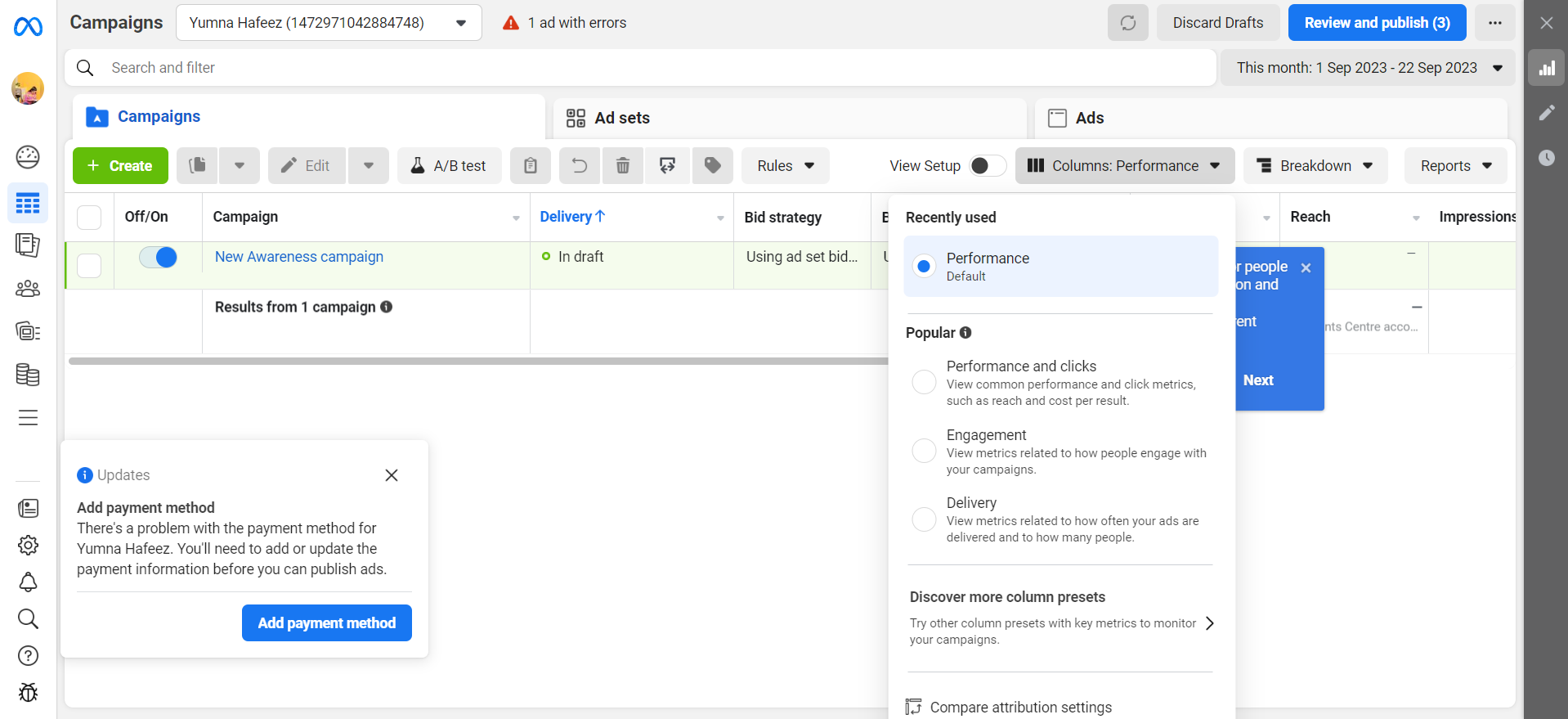Open Account overview gauge icon
Image resolution: width=1568 pixels, height=719 pixels.
click(x=28, y=156)
